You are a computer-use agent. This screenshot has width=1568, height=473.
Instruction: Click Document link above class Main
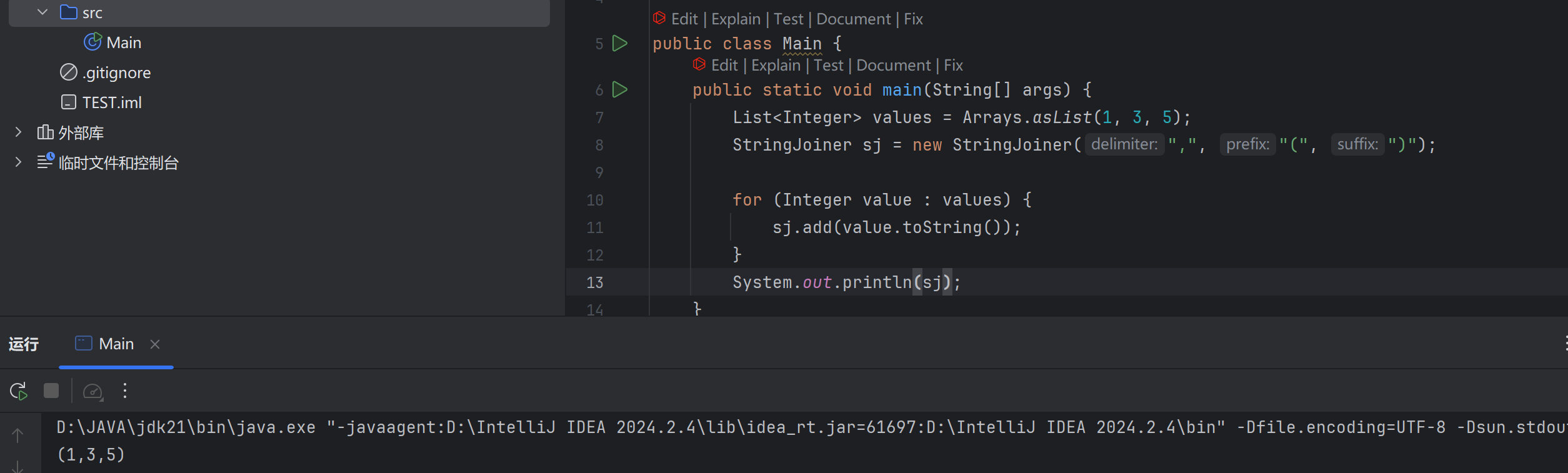tap(853, 19)
